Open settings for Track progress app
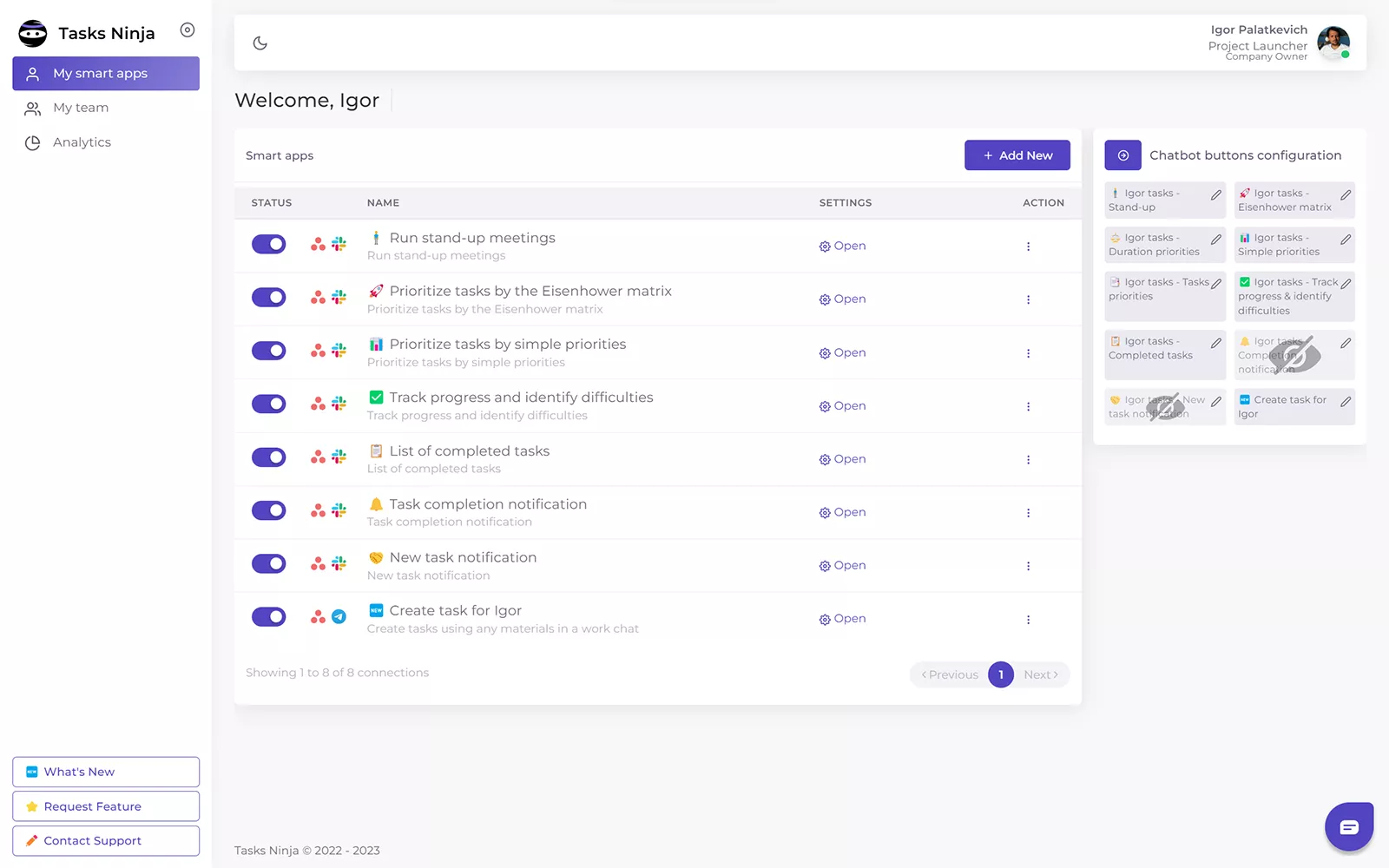 coord(842,406)
